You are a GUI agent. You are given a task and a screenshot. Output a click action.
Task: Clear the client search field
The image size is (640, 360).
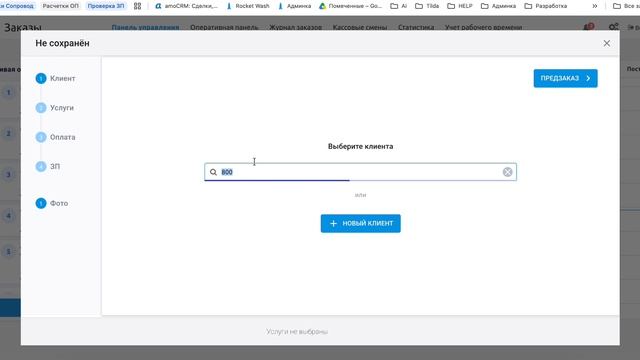tap(507, 172)
